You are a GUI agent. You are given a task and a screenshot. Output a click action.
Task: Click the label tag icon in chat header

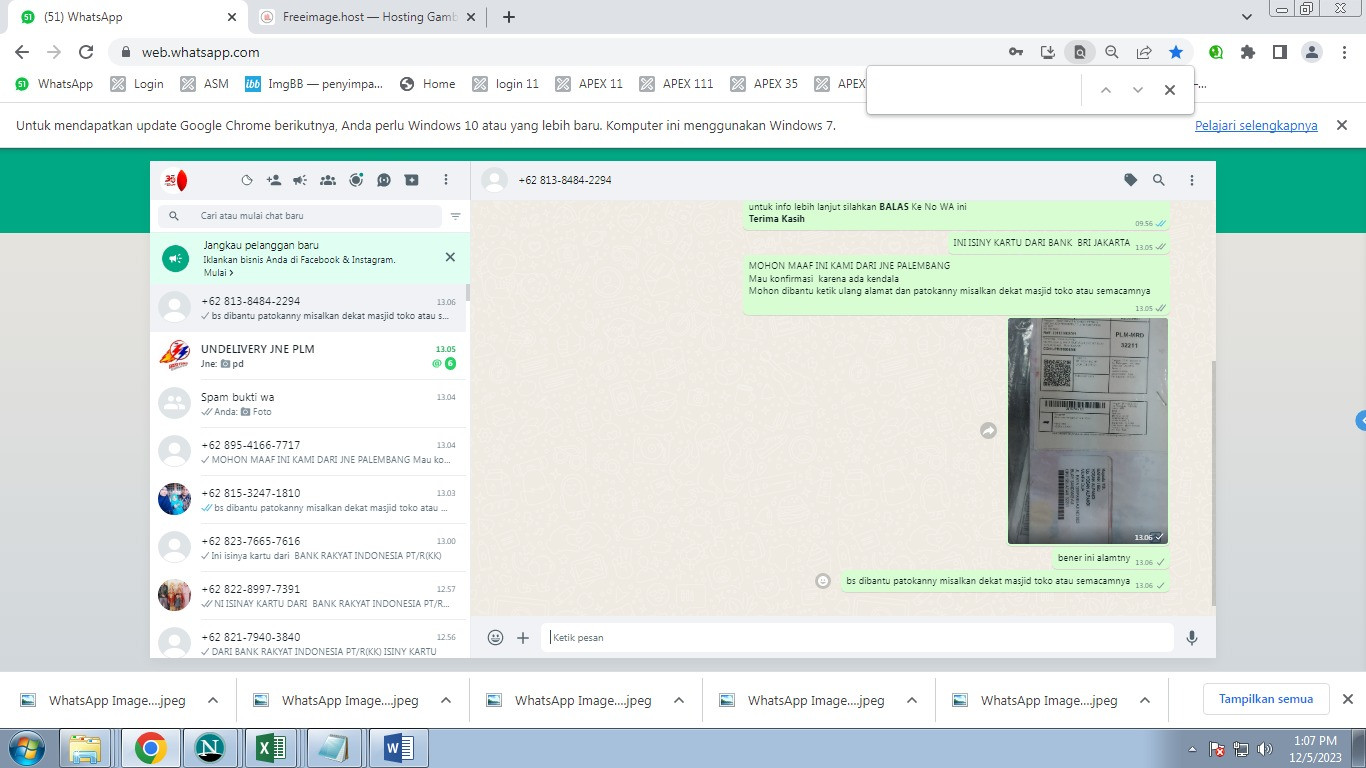click(1131, 180)
